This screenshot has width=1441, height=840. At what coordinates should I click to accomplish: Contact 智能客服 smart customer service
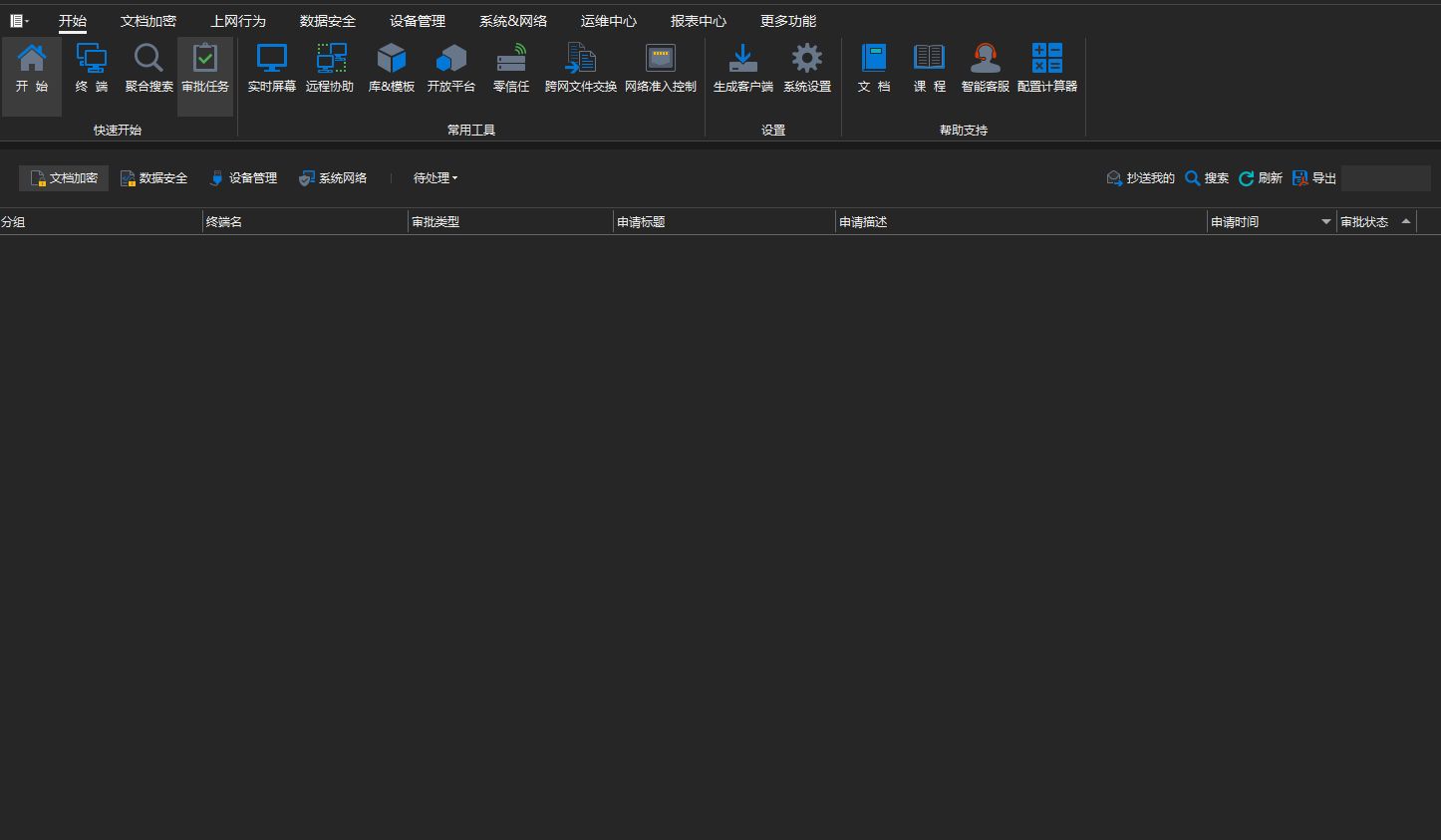[986, 69]
